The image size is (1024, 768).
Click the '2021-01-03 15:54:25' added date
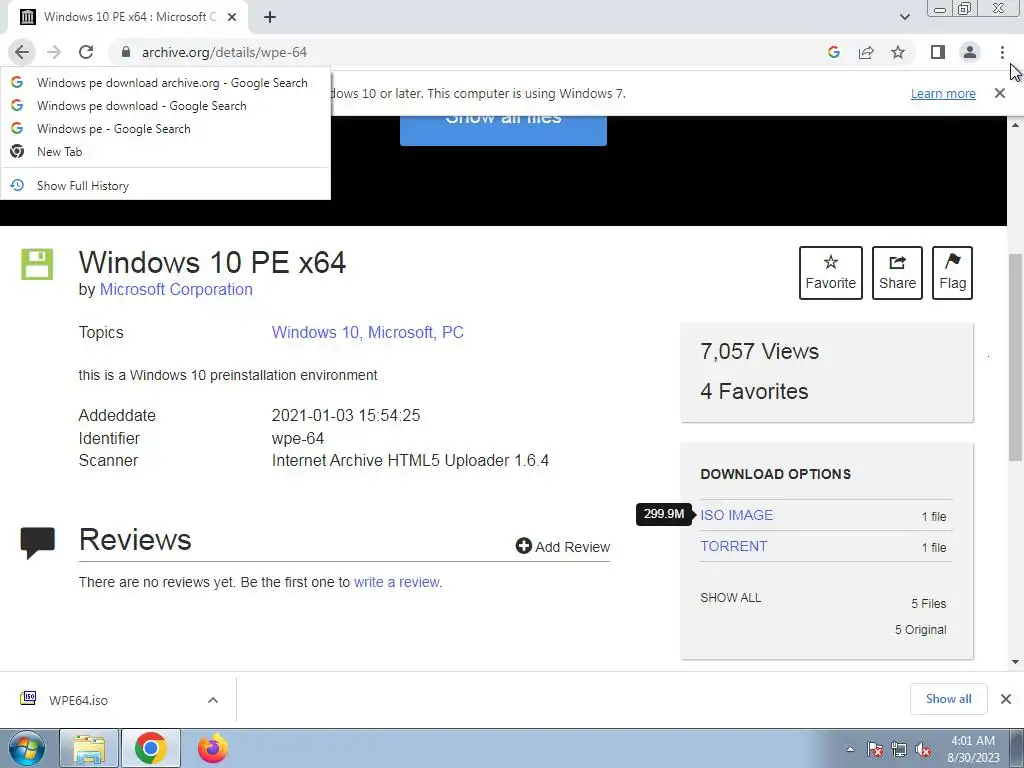[x=345, y=415]
